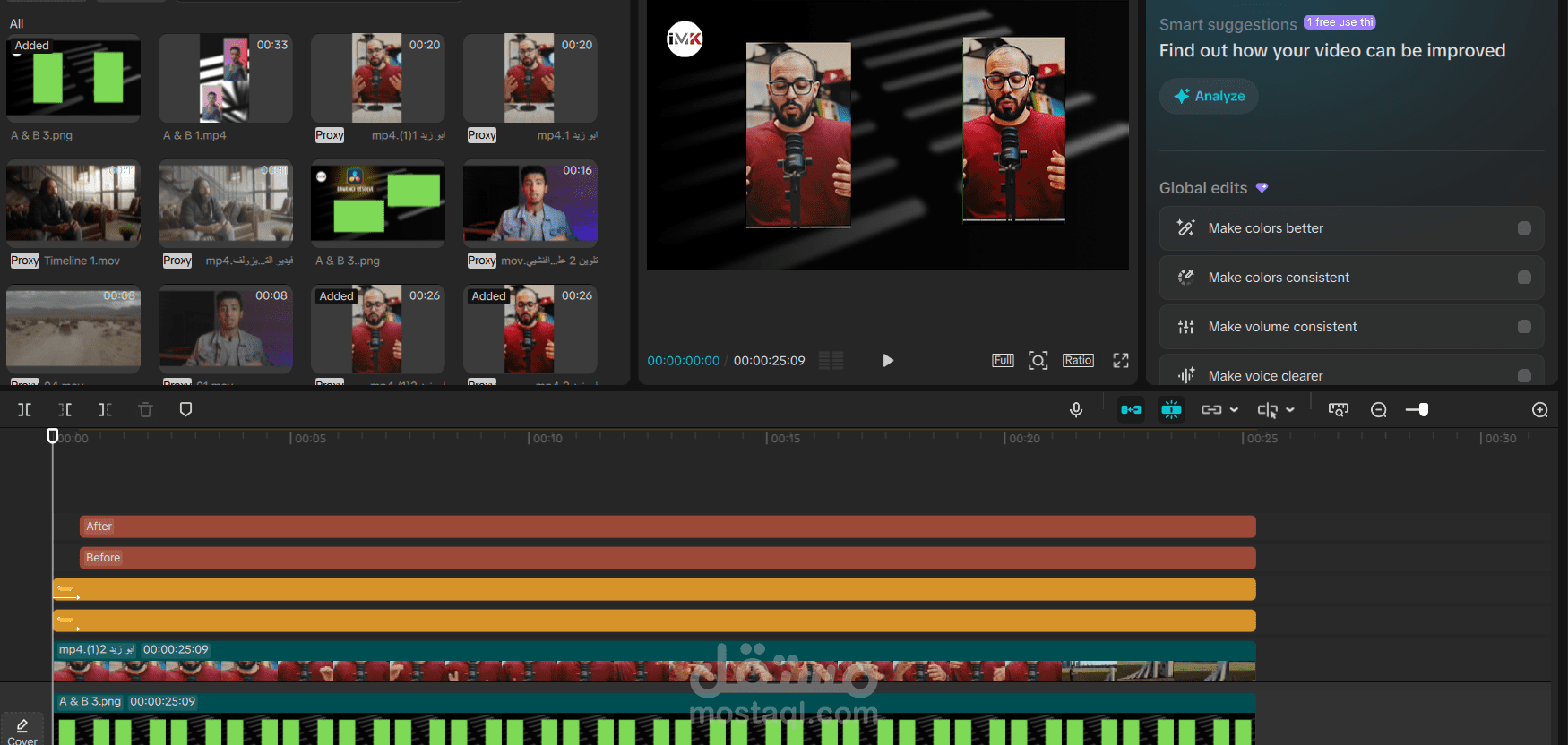Open the linkage dropdown arrow
Viewport: 1568px width, 745px height.
point(1234,409)
